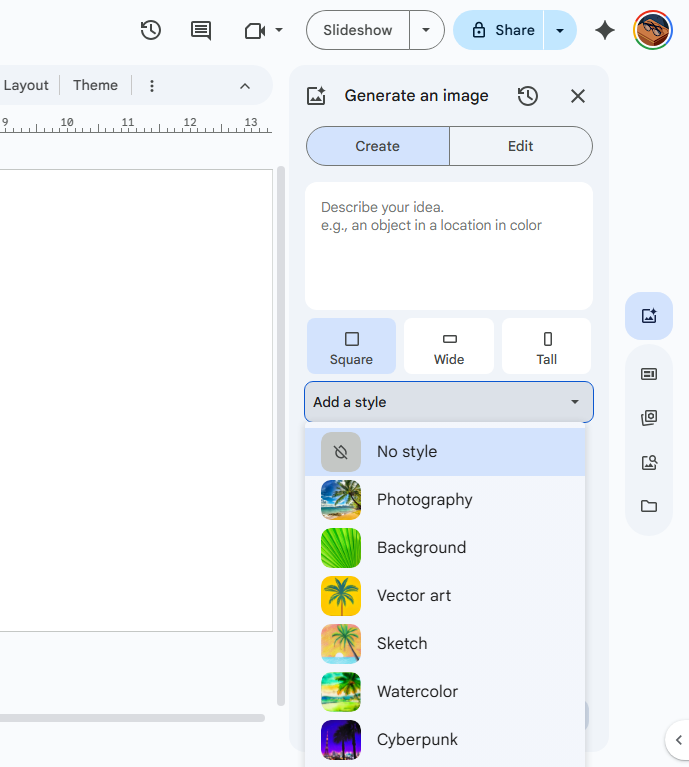Open Slideshow options dropdown arrow
Image resolution: width=689 pixels, height=767 pixels.
[x=426, y=30]
